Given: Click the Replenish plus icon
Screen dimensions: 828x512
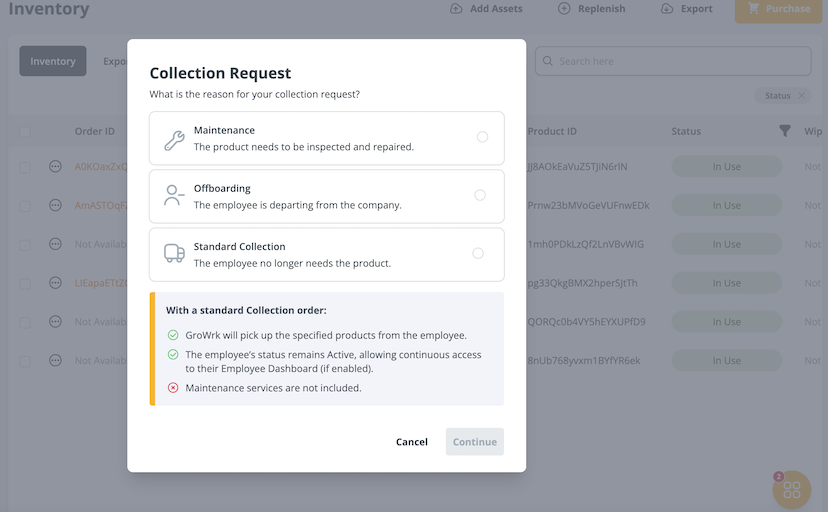Looking at the screenshot, I should tap(564, 9).
